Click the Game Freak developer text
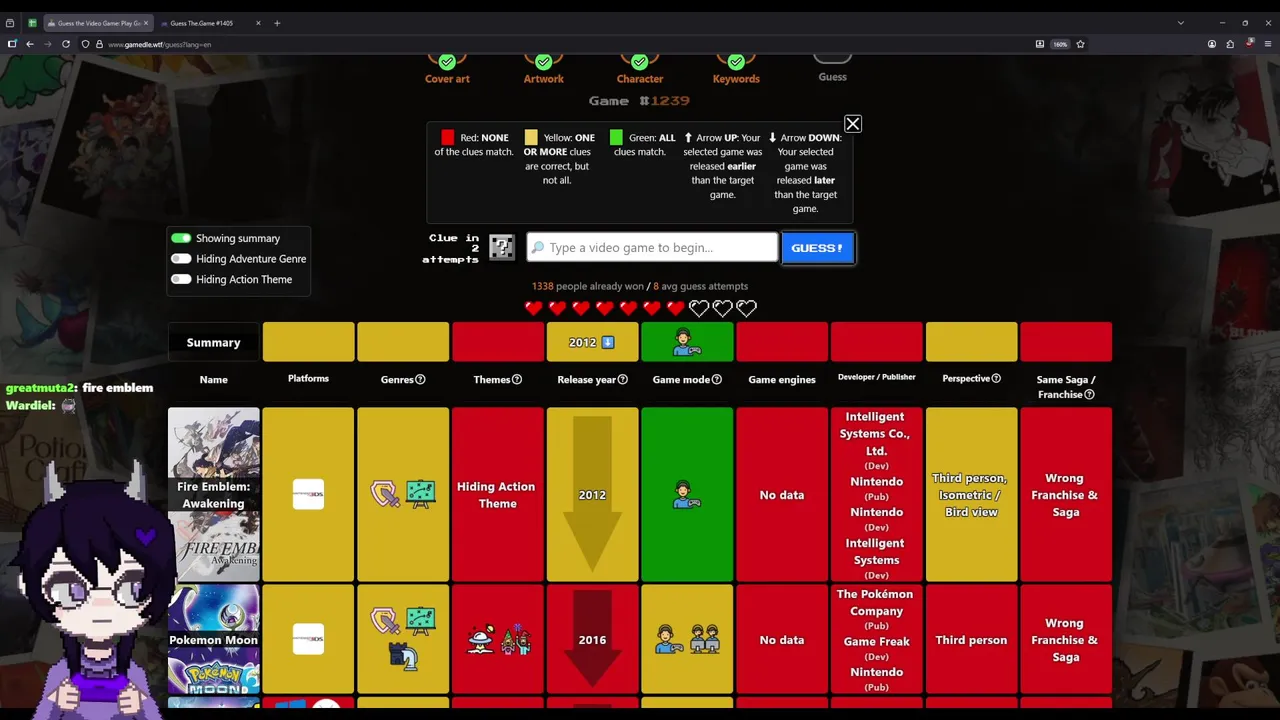This screenshot has height=720, width=1280. coord(876,641)
